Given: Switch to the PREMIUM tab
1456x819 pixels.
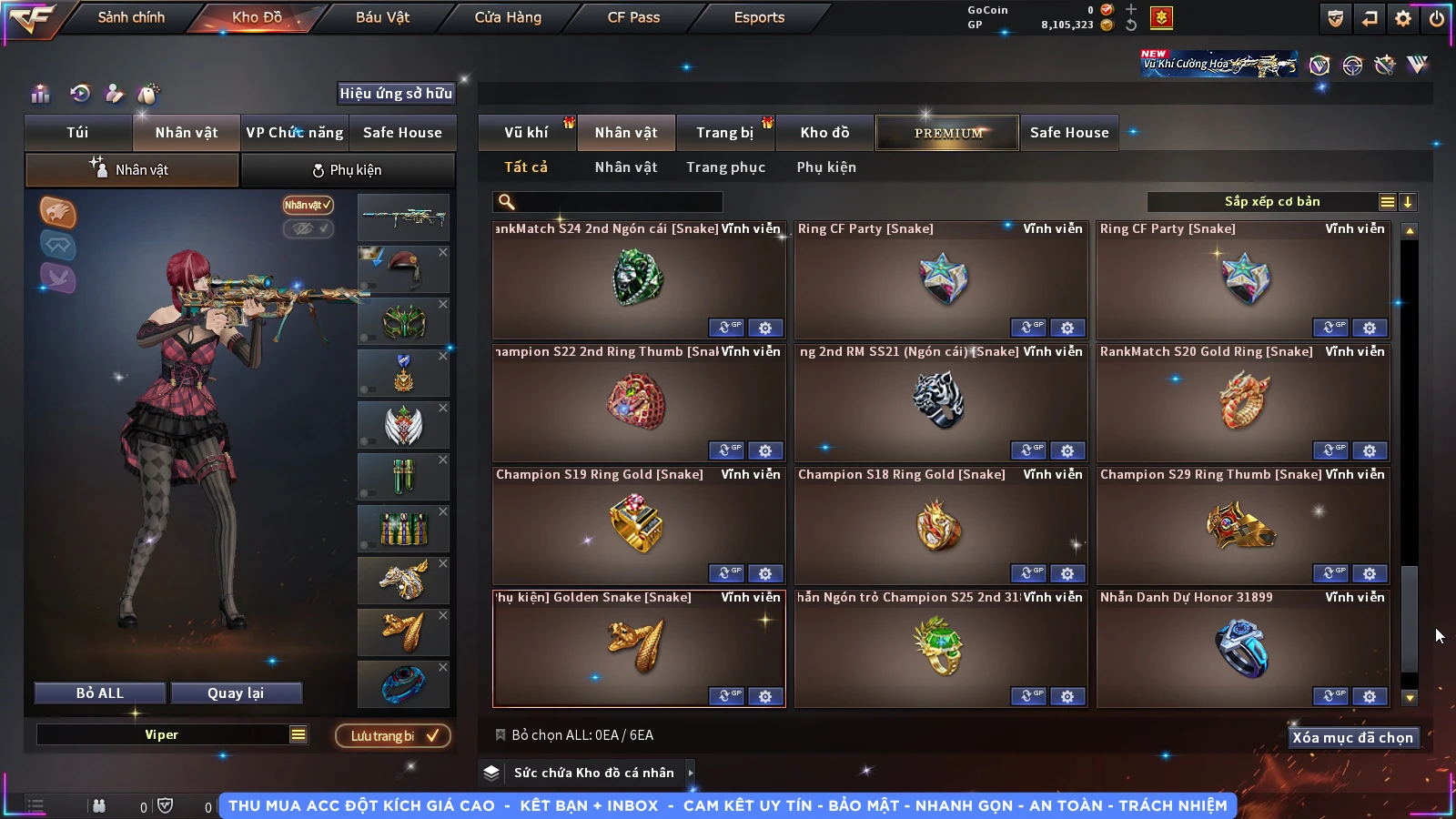Looking at the screenshot, I should tap(947, 133).
